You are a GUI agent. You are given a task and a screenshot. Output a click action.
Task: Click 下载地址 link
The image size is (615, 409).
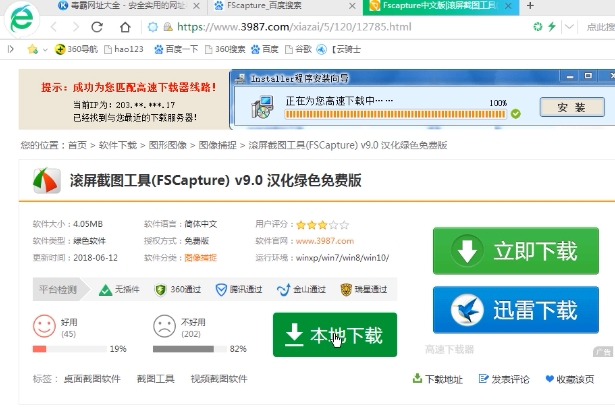tap(438, 379)
